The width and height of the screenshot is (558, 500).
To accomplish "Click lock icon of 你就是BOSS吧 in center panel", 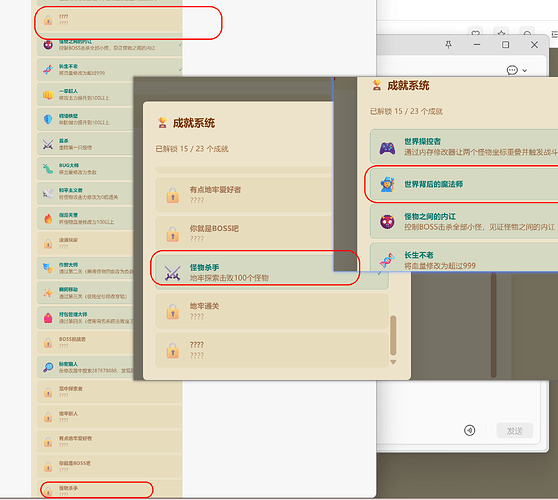I will tap(173, 234).
